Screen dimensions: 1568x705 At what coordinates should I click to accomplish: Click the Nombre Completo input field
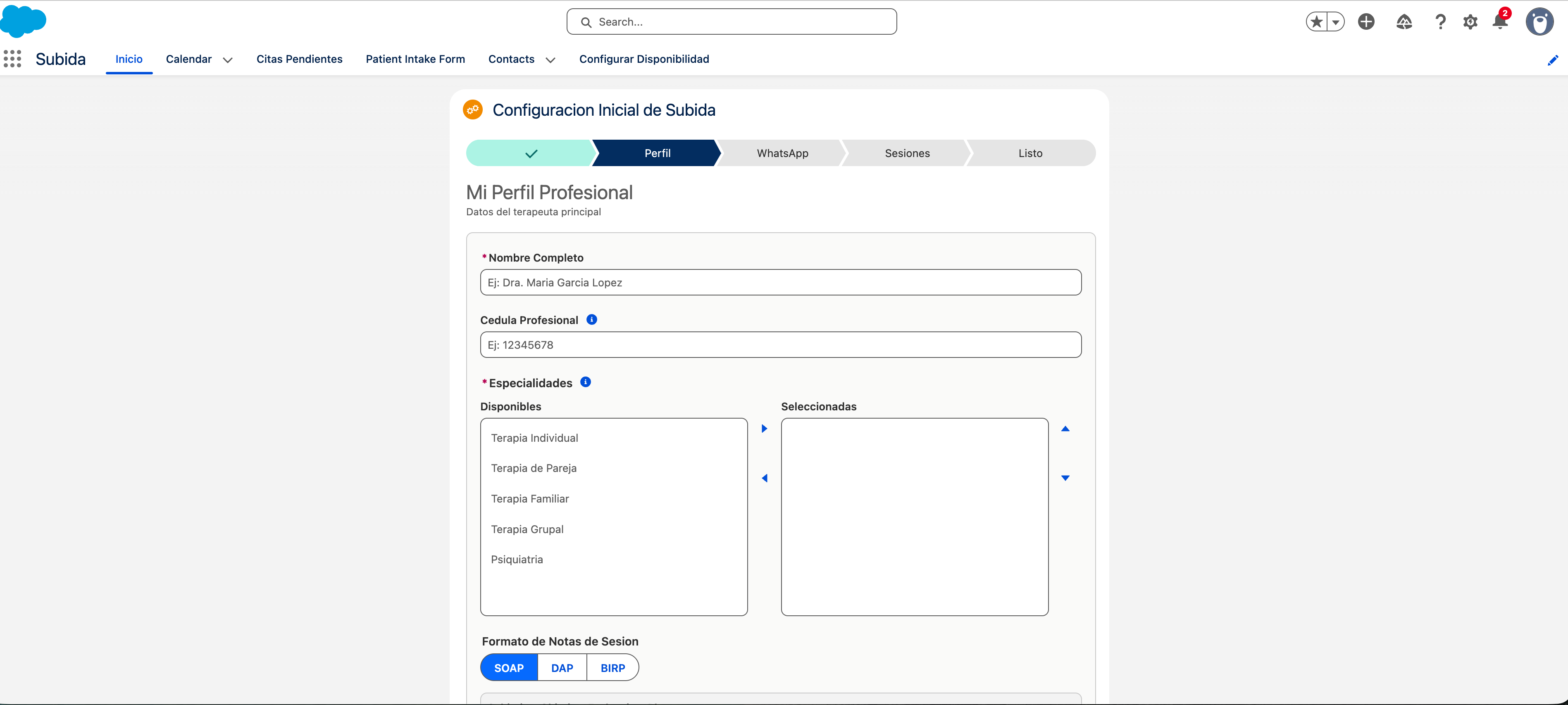pyautogui.click(x=780, y=283)
